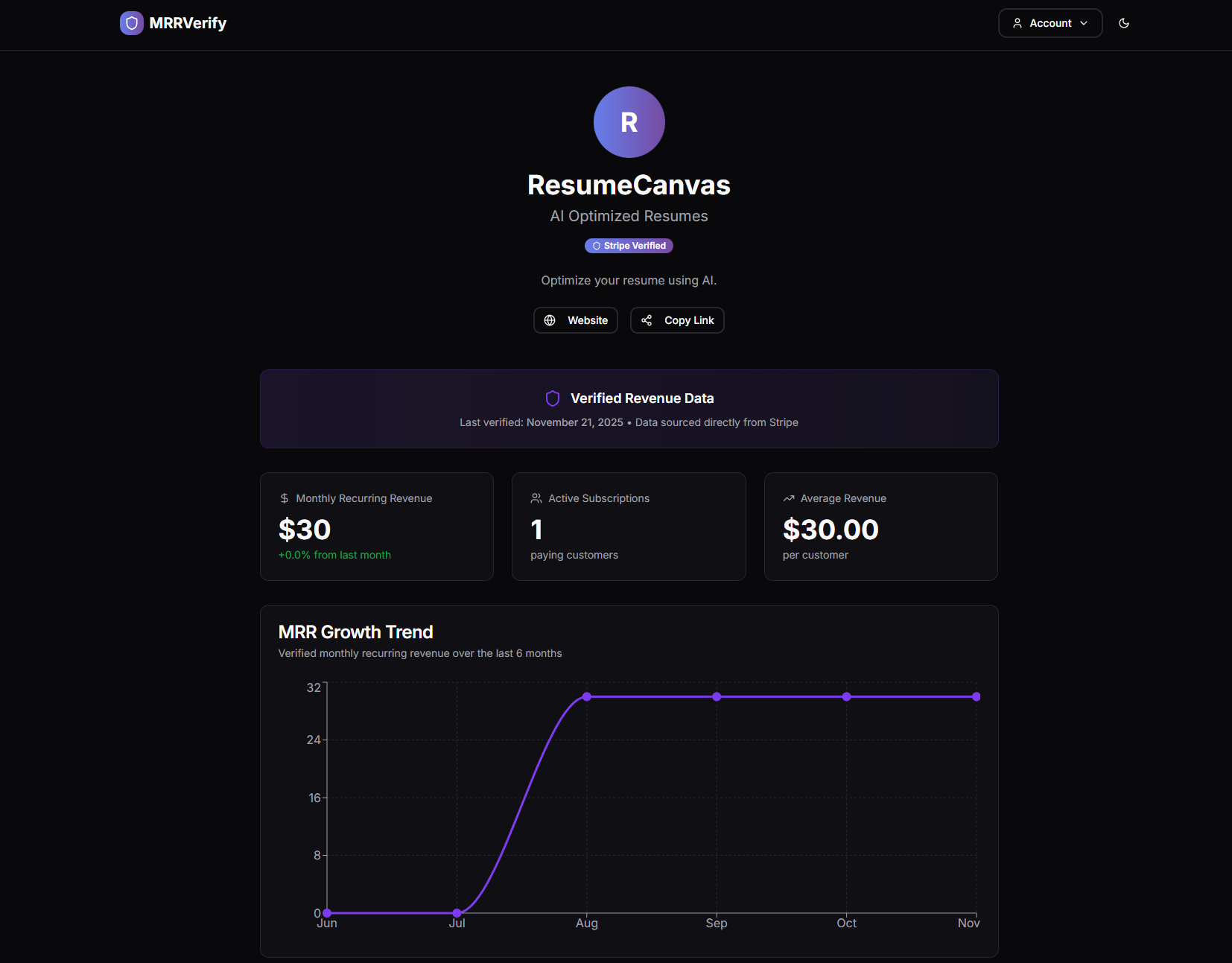1232x963 pixels.
Task: Select the active subscriptions count 1
Action: click(536, 530)
